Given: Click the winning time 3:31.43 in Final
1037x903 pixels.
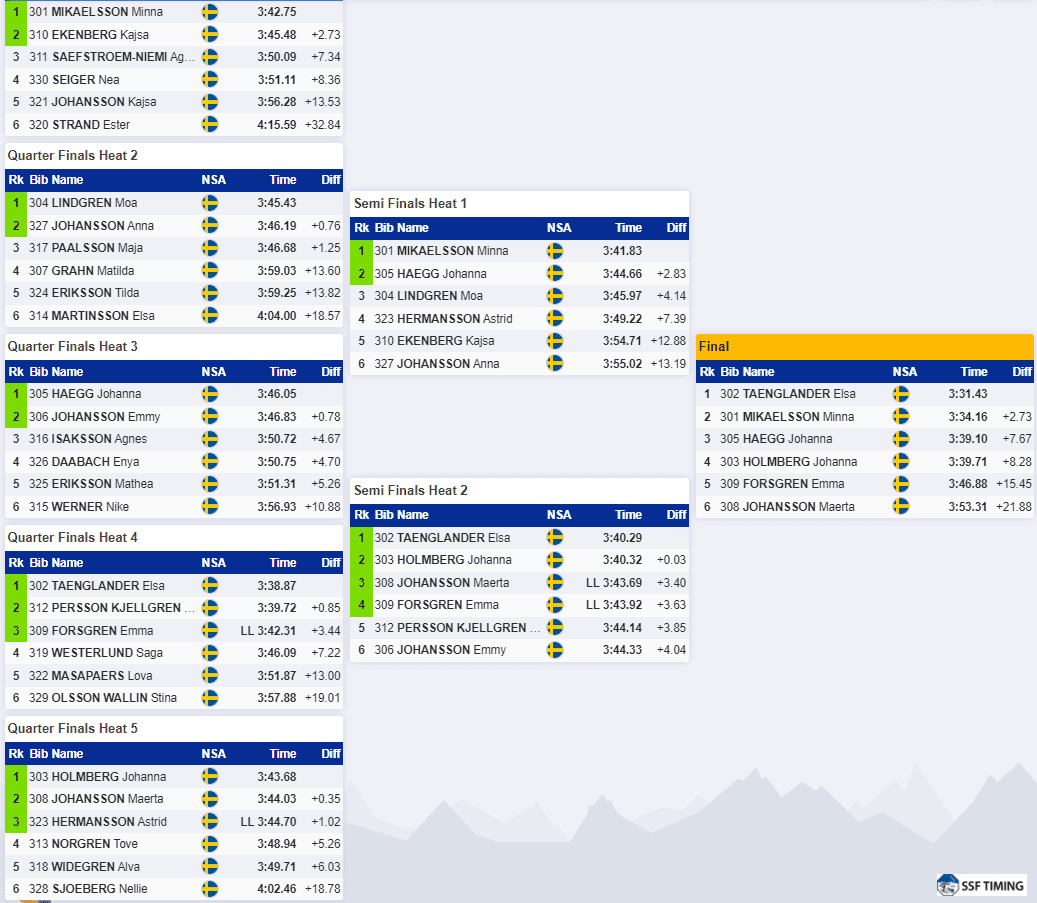Looking at the screenshot, I should [x=968, y=394].
